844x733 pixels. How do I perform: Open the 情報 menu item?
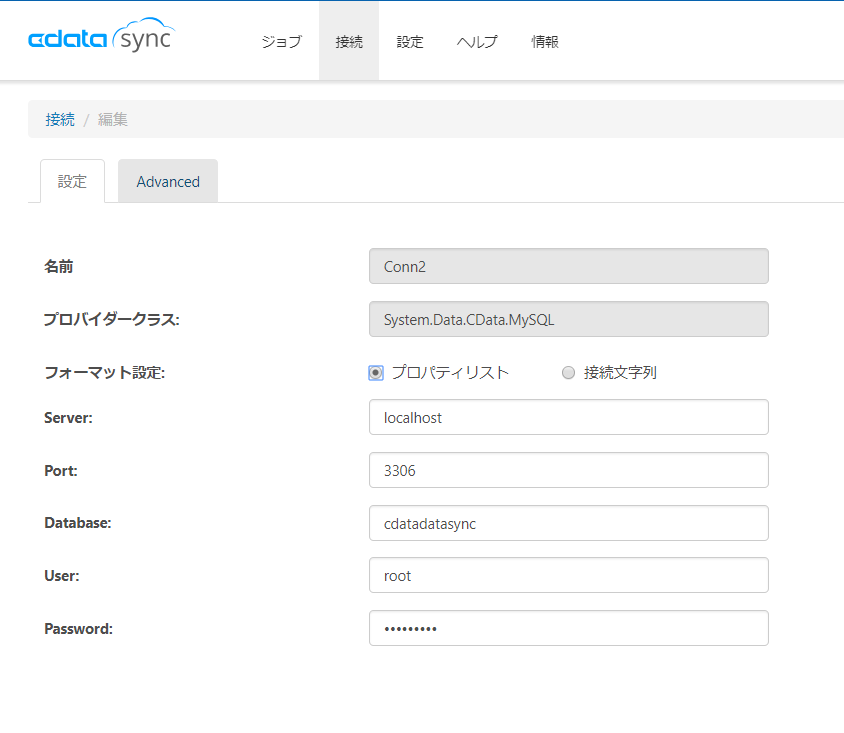(545, 41)
